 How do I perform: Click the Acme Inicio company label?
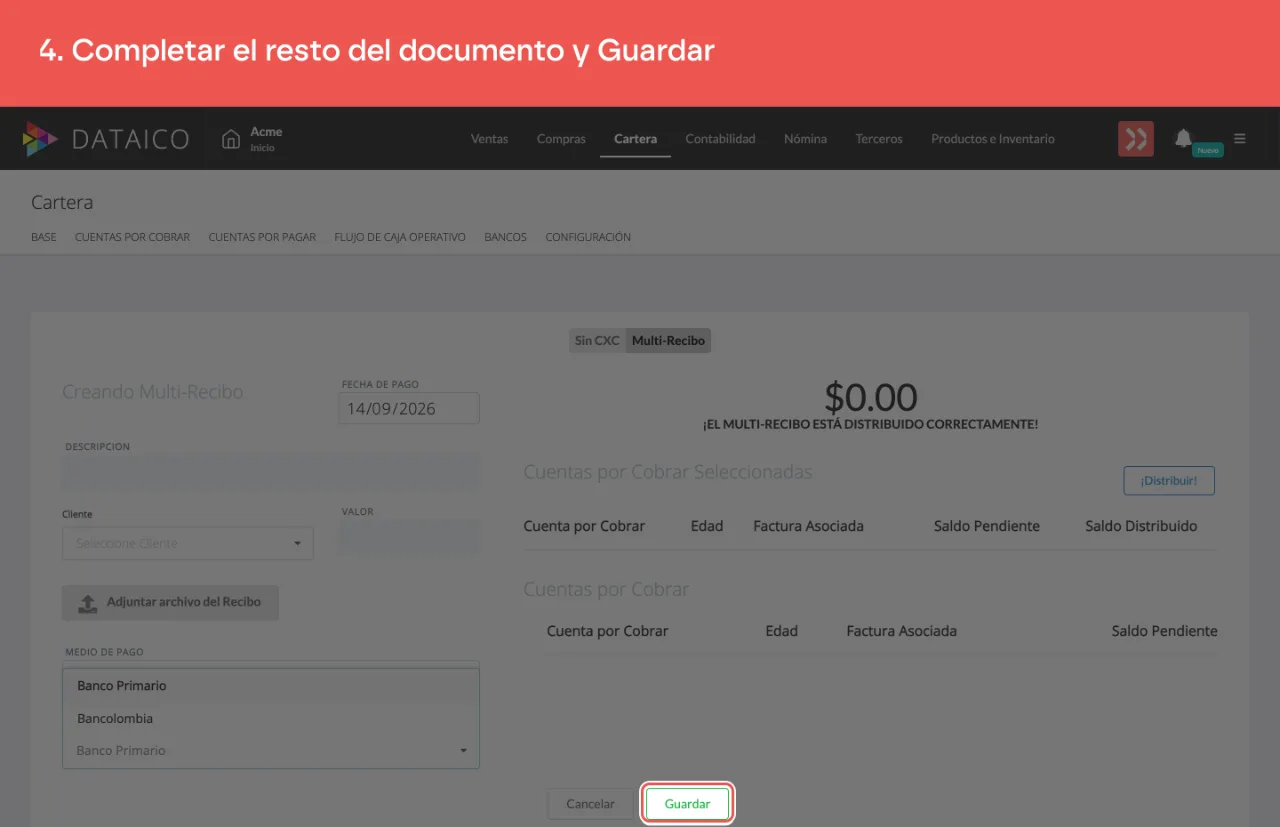[266, 139]
